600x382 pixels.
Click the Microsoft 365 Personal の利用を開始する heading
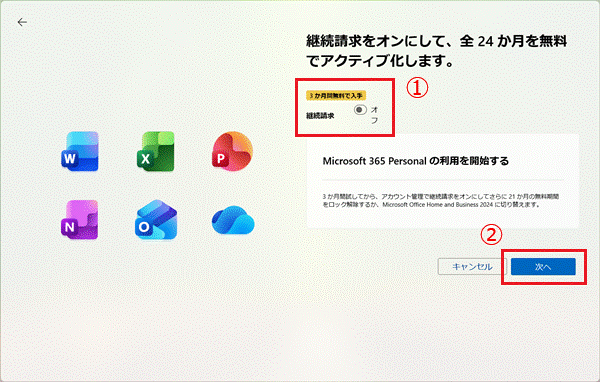(416, 161)
